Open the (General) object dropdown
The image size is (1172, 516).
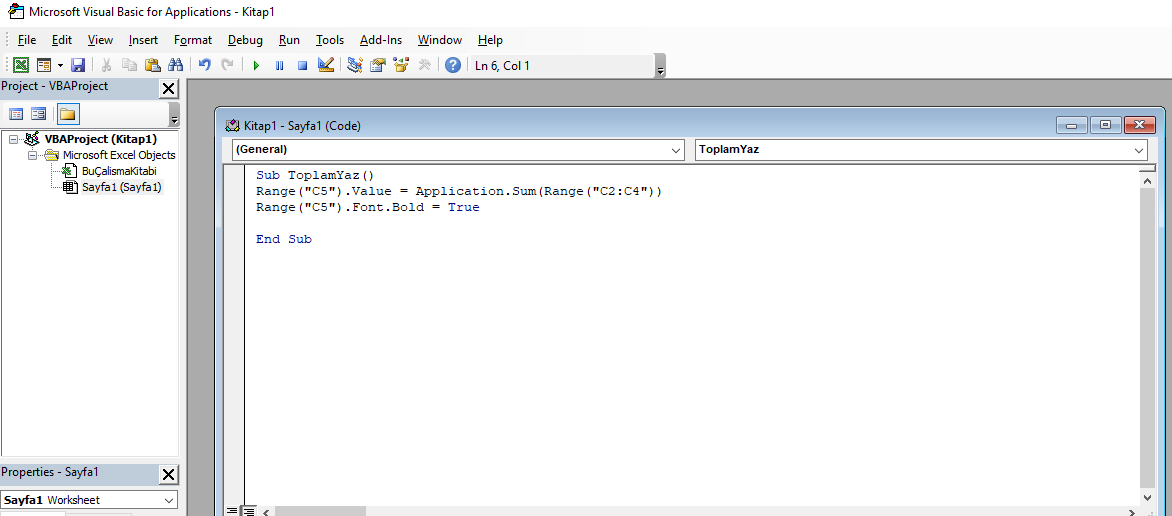pos(458,150)
